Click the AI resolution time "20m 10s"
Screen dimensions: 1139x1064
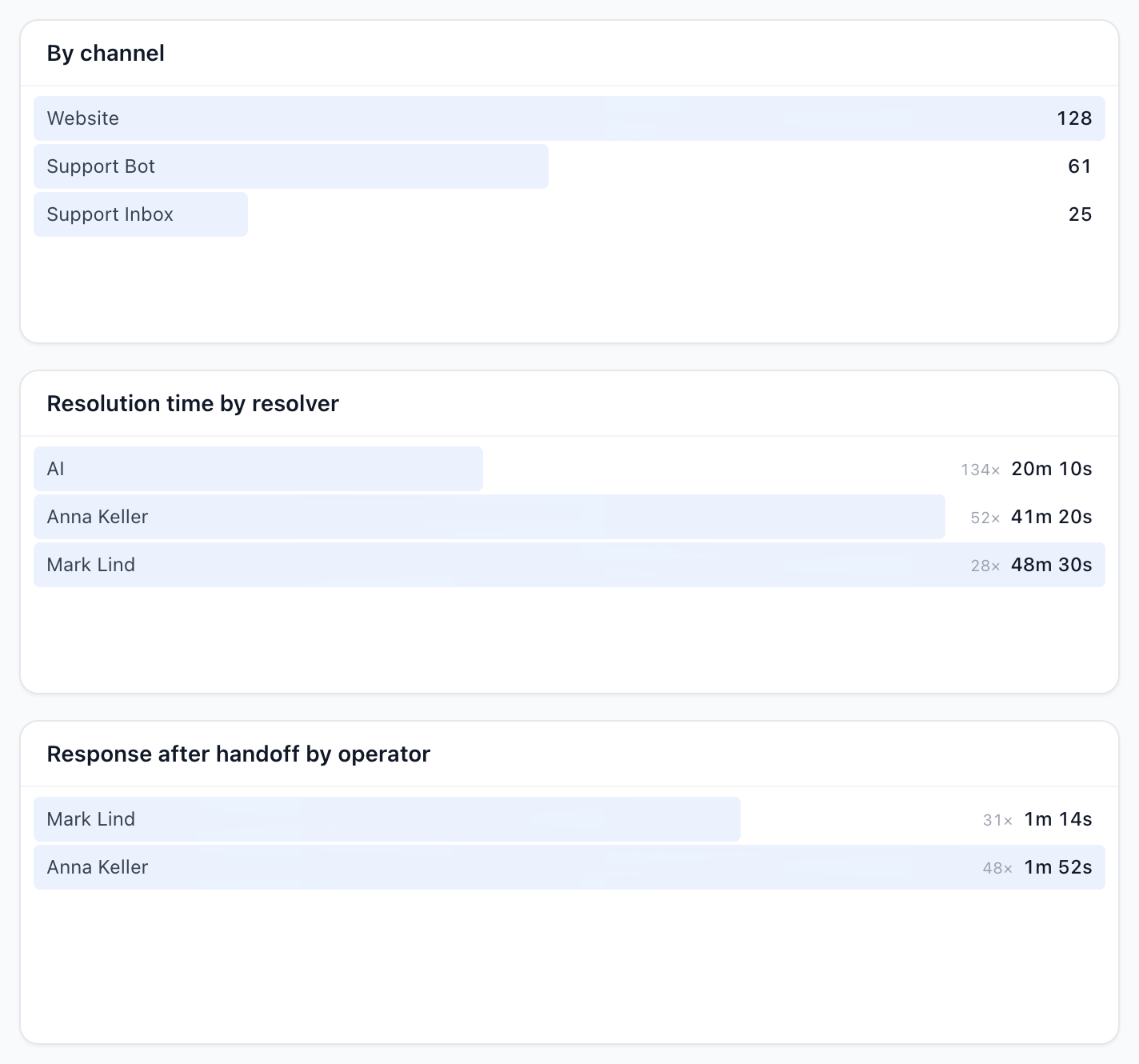tap(1052, 469)
